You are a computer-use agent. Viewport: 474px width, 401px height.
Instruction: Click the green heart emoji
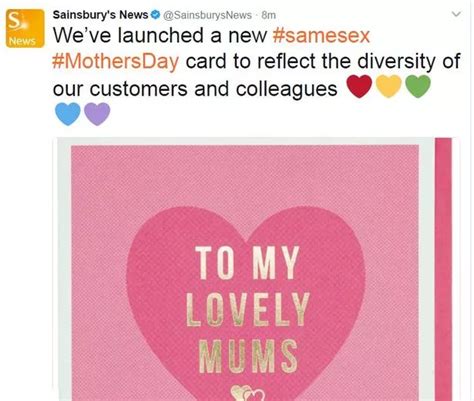(418, 86)
